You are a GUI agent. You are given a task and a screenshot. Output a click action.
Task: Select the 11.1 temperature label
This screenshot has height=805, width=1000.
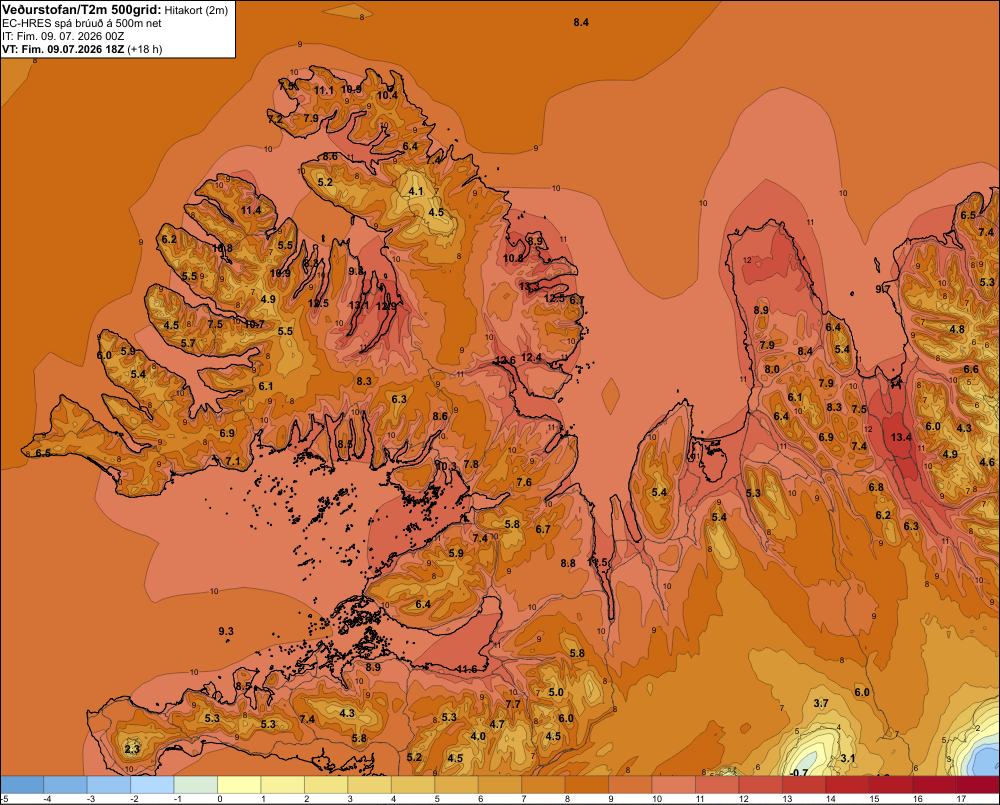[x=323, y=91]
